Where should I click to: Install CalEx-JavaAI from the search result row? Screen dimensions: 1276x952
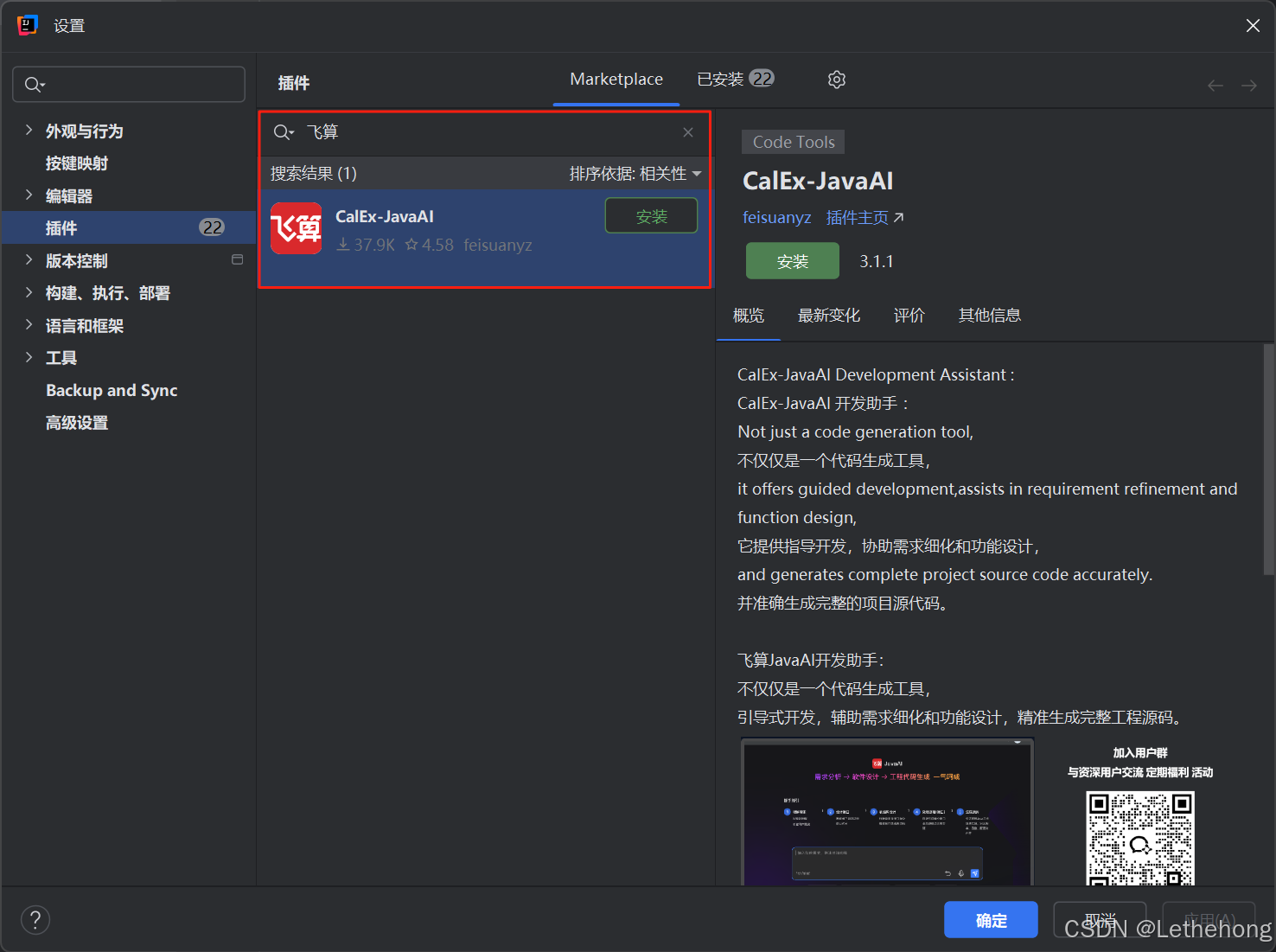(x=651, y=216)
